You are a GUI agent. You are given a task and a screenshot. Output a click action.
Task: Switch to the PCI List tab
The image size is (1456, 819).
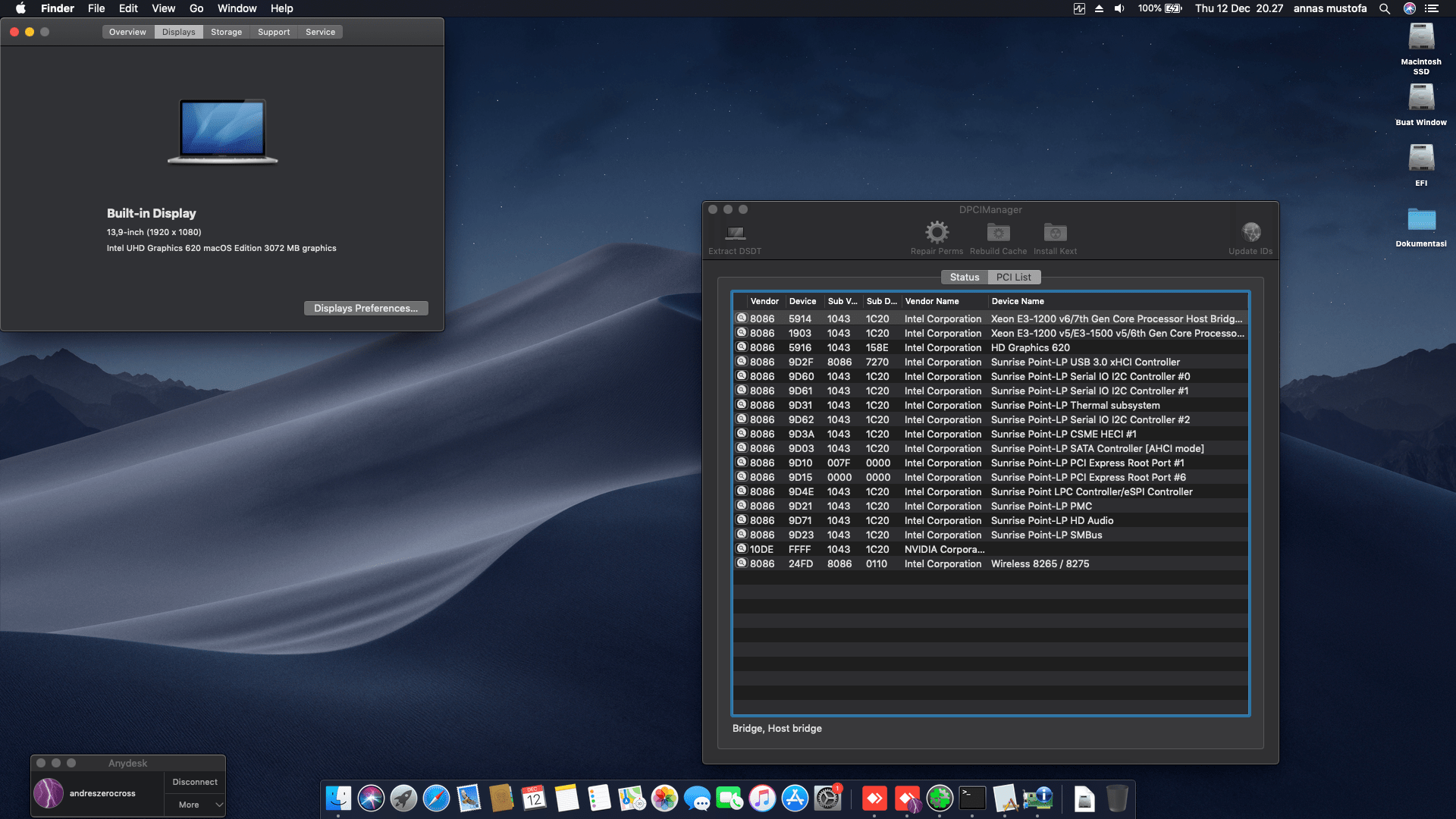point(1013,278)
